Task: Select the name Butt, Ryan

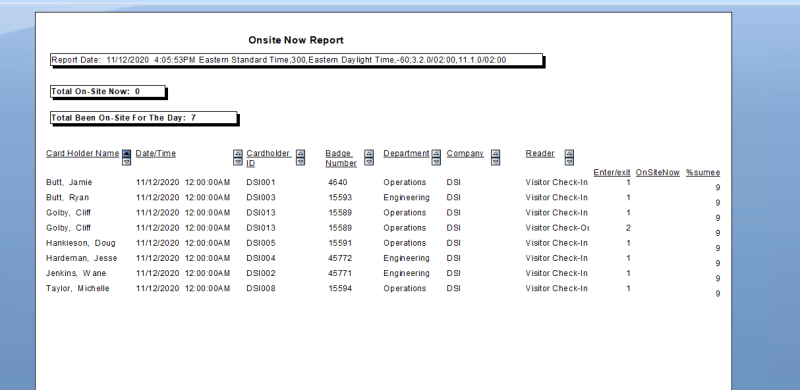Action: point(67,198)
